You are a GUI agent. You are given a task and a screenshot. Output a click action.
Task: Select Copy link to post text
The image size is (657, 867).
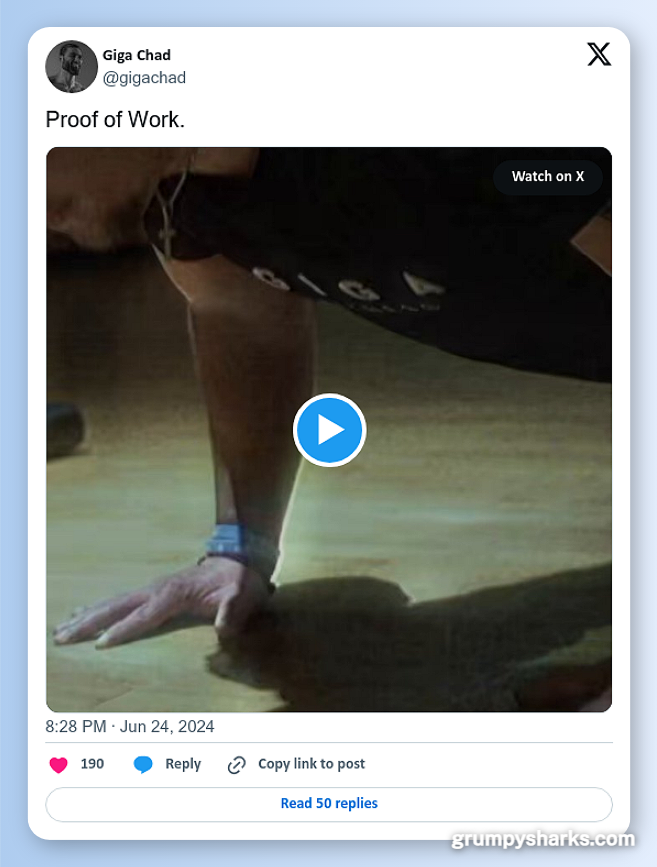click(x=311, y=764)
